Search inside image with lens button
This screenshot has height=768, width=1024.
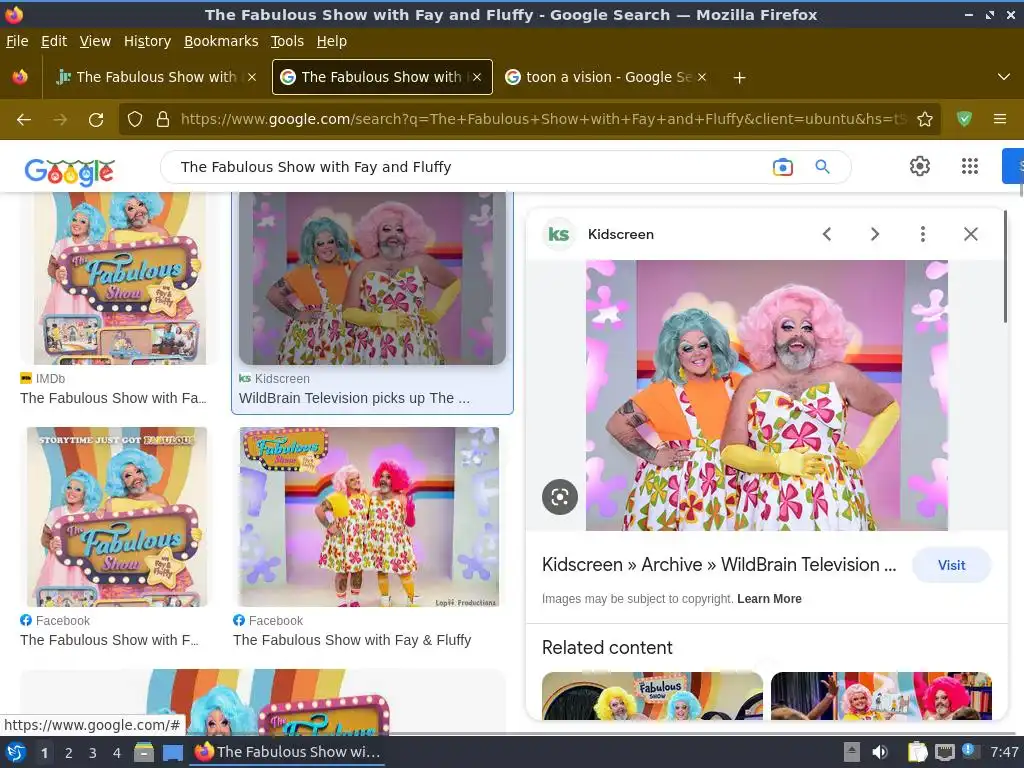tap(560, 497)
